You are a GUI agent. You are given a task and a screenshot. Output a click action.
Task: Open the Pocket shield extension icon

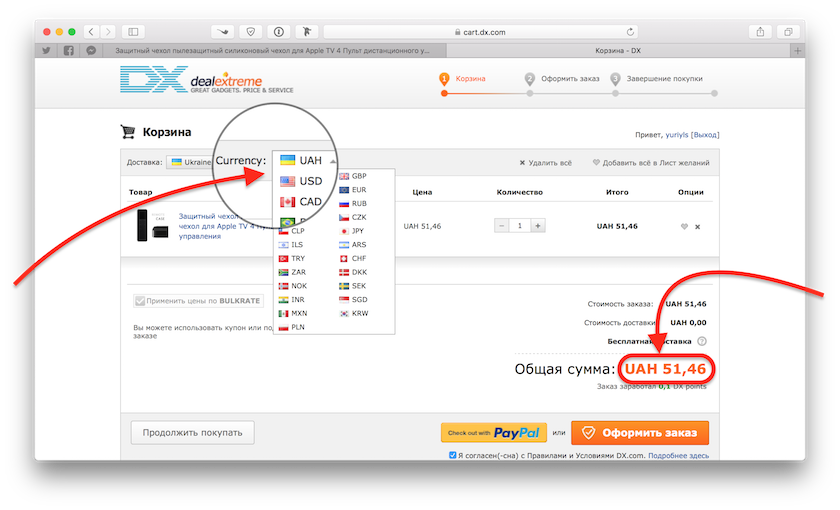pos(250,32)
